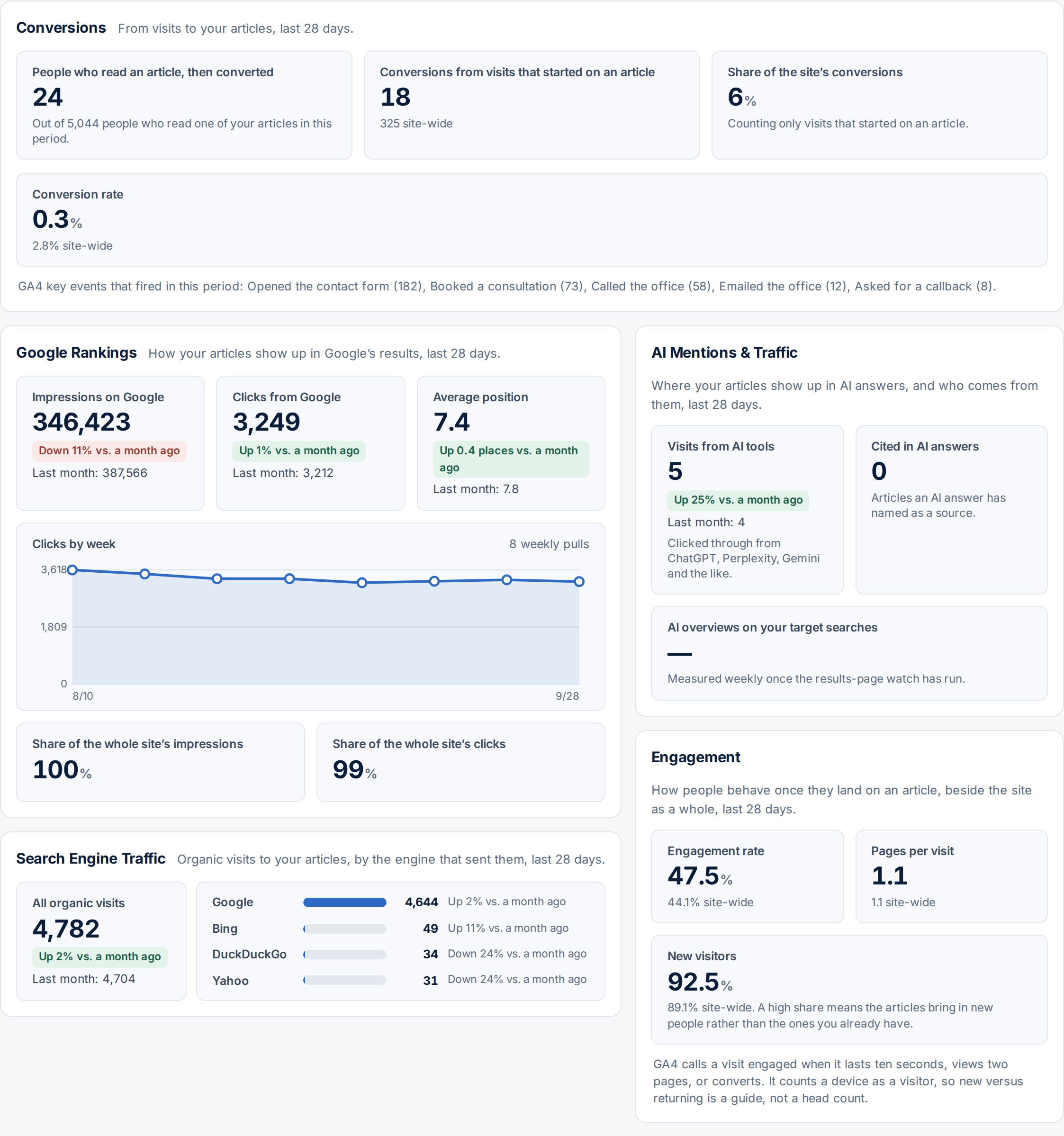Click the '8 weekly pulls' label
Image resolution: width=1064 pixels, height=1136 pixels.
(549, 544)
